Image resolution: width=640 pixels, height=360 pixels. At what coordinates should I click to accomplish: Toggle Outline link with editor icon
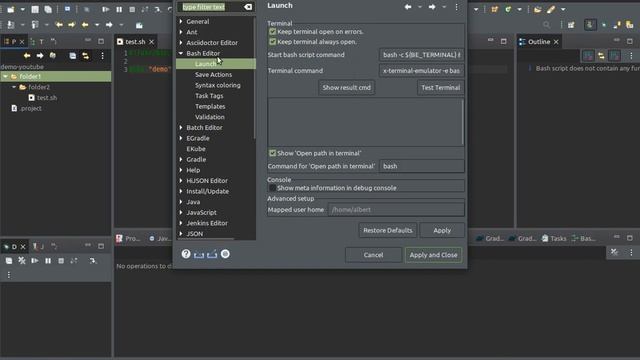(601, 56)
